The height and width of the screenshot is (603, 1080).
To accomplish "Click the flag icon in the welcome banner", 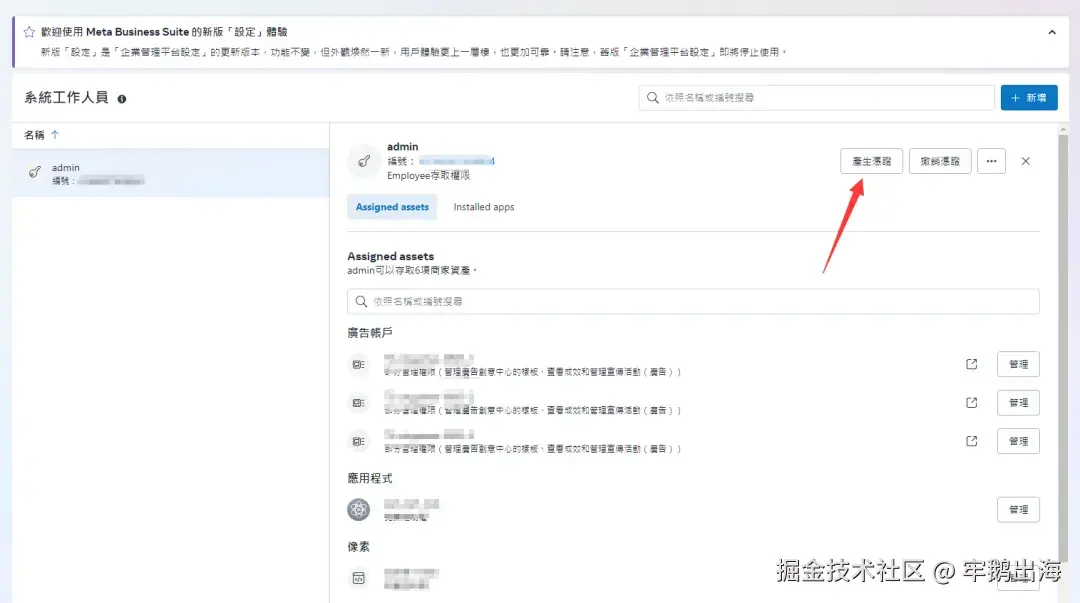I will [x=26, y=30].
